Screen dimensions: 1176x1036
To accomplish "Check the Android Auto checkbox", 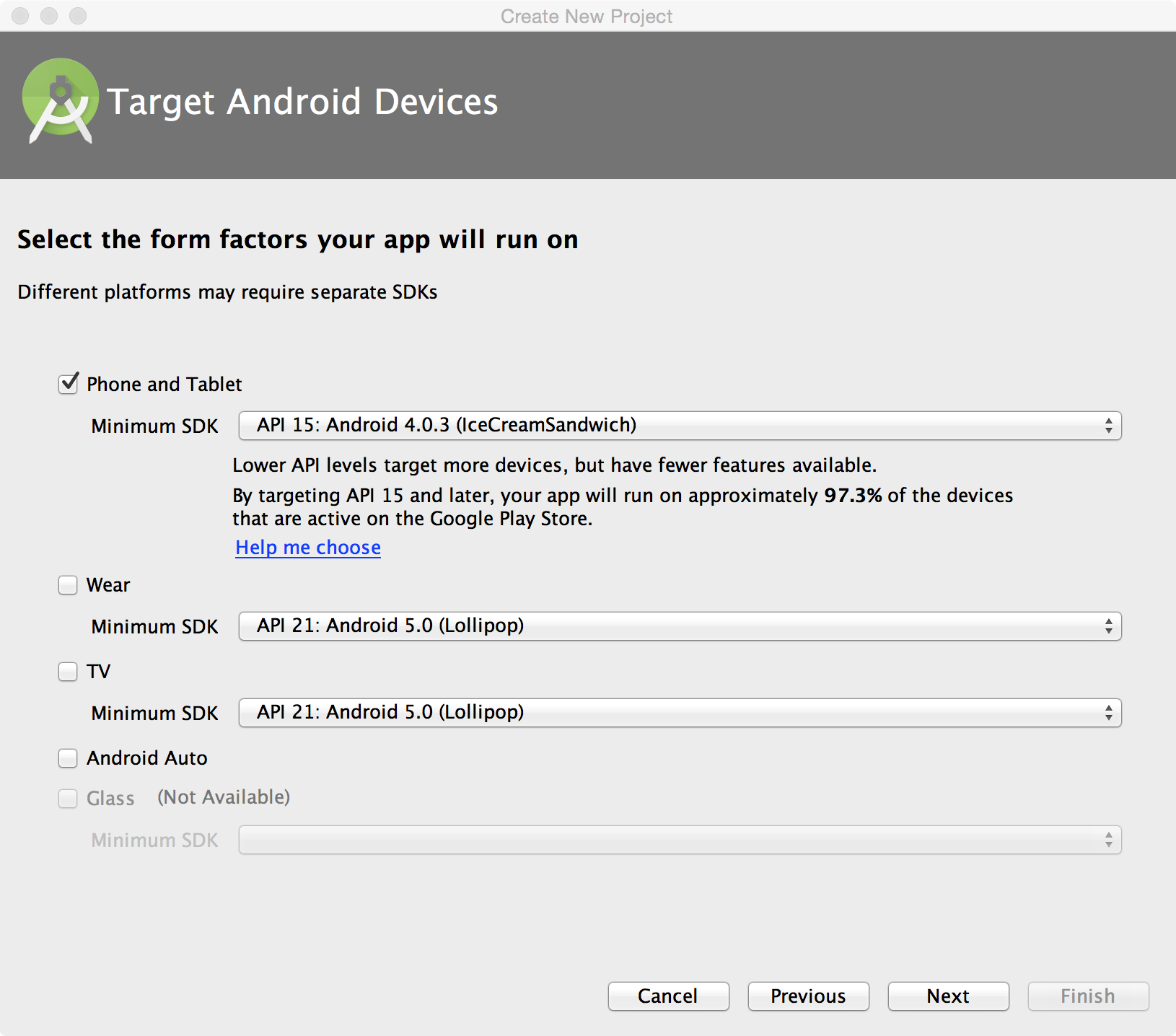I will pyautogui.click(x=68, y=758).
